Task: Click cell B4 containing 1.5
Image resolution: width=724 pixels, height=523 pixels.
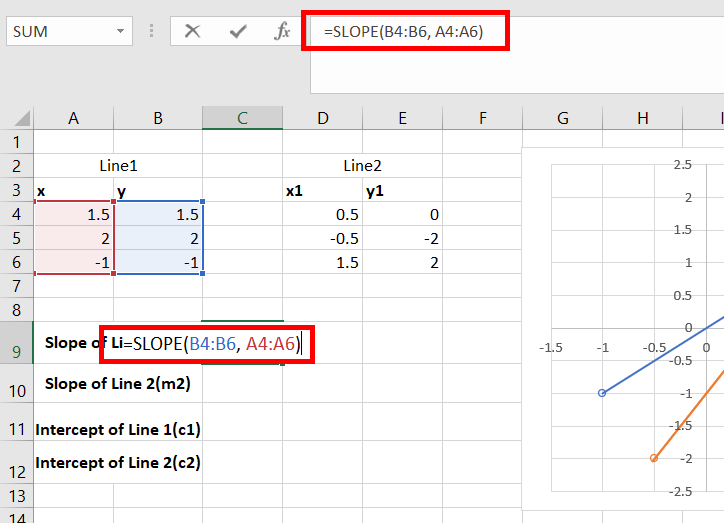Action: 158,214
